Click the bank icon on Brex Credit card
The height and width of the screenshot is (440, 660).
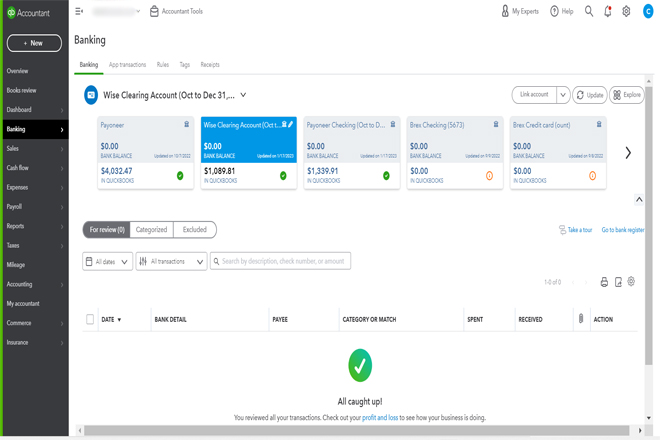(599, 124)
